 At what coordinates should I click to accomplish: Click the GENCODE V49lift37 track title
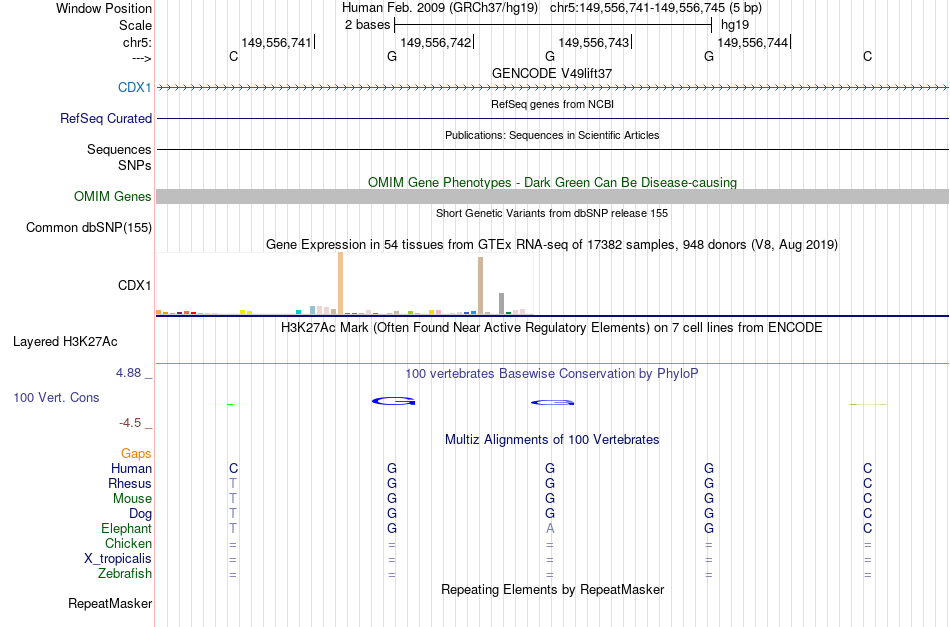point(552,73)
